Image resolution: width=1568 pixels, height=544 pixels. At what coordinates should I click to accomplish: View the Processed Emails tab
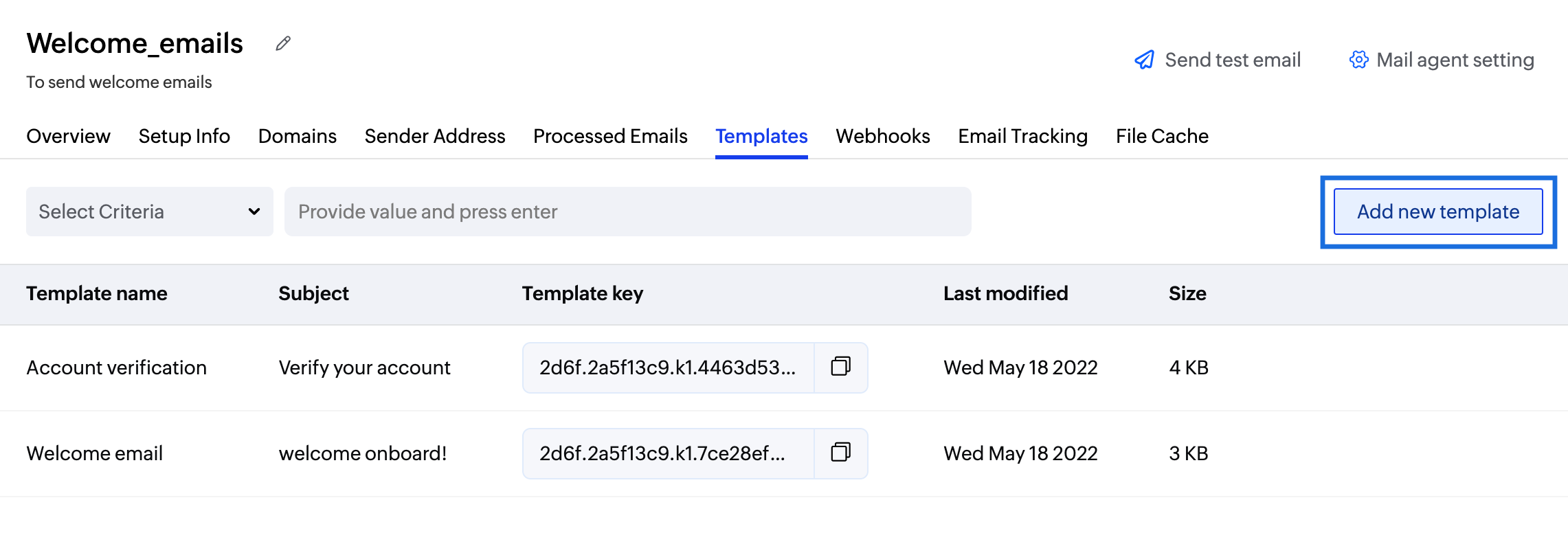click(610, 136)
